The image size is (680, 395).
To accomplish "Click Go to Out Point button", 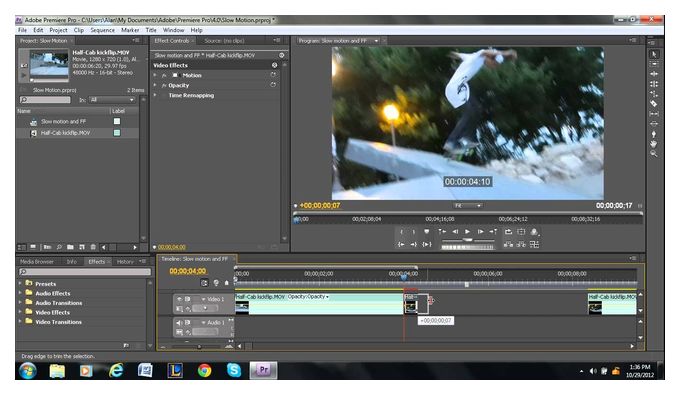I will (x=414, y=245).
